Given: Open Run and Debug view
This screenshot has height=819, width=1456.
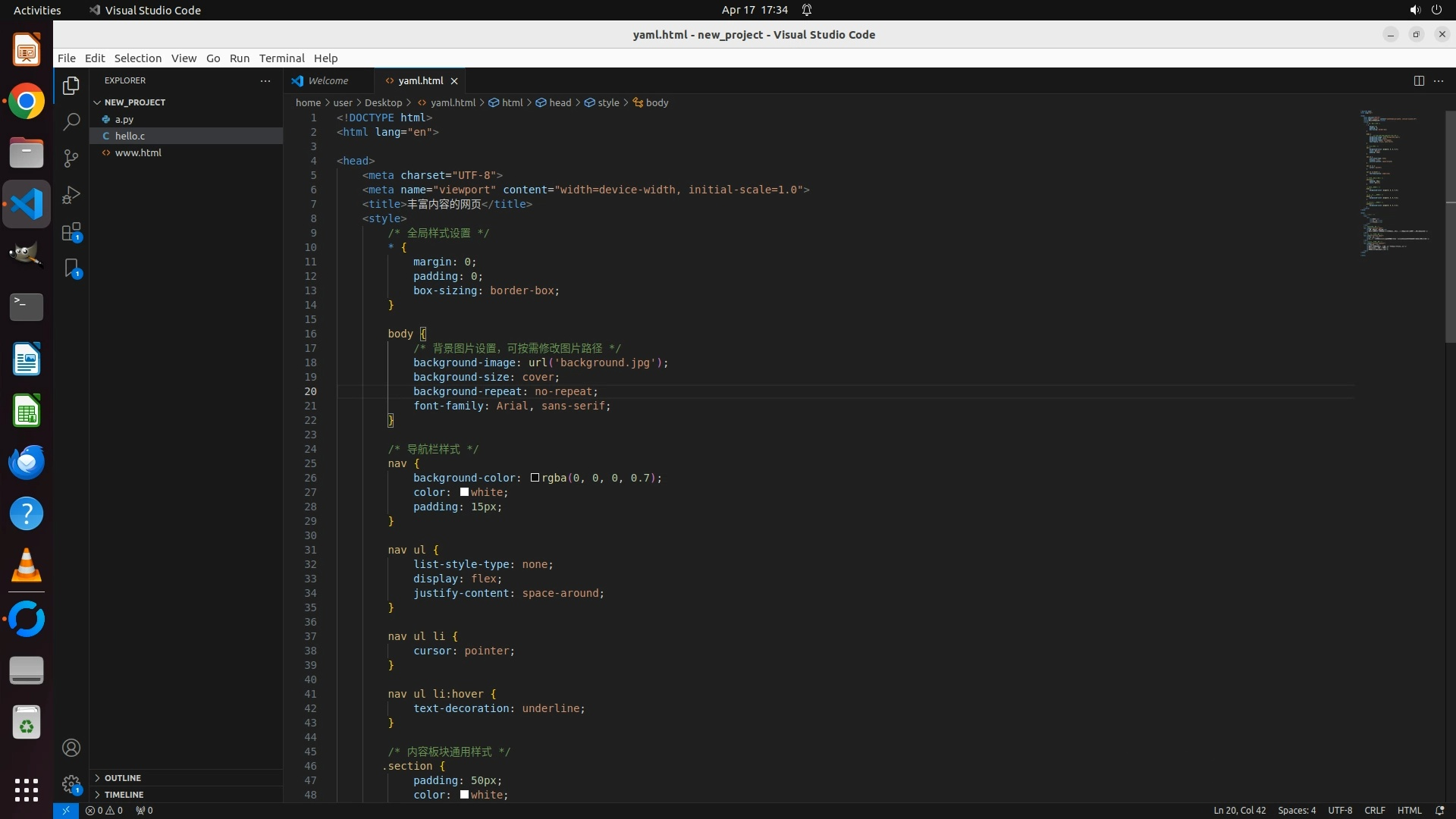Looking at the screenshot, I should [71, 195].
